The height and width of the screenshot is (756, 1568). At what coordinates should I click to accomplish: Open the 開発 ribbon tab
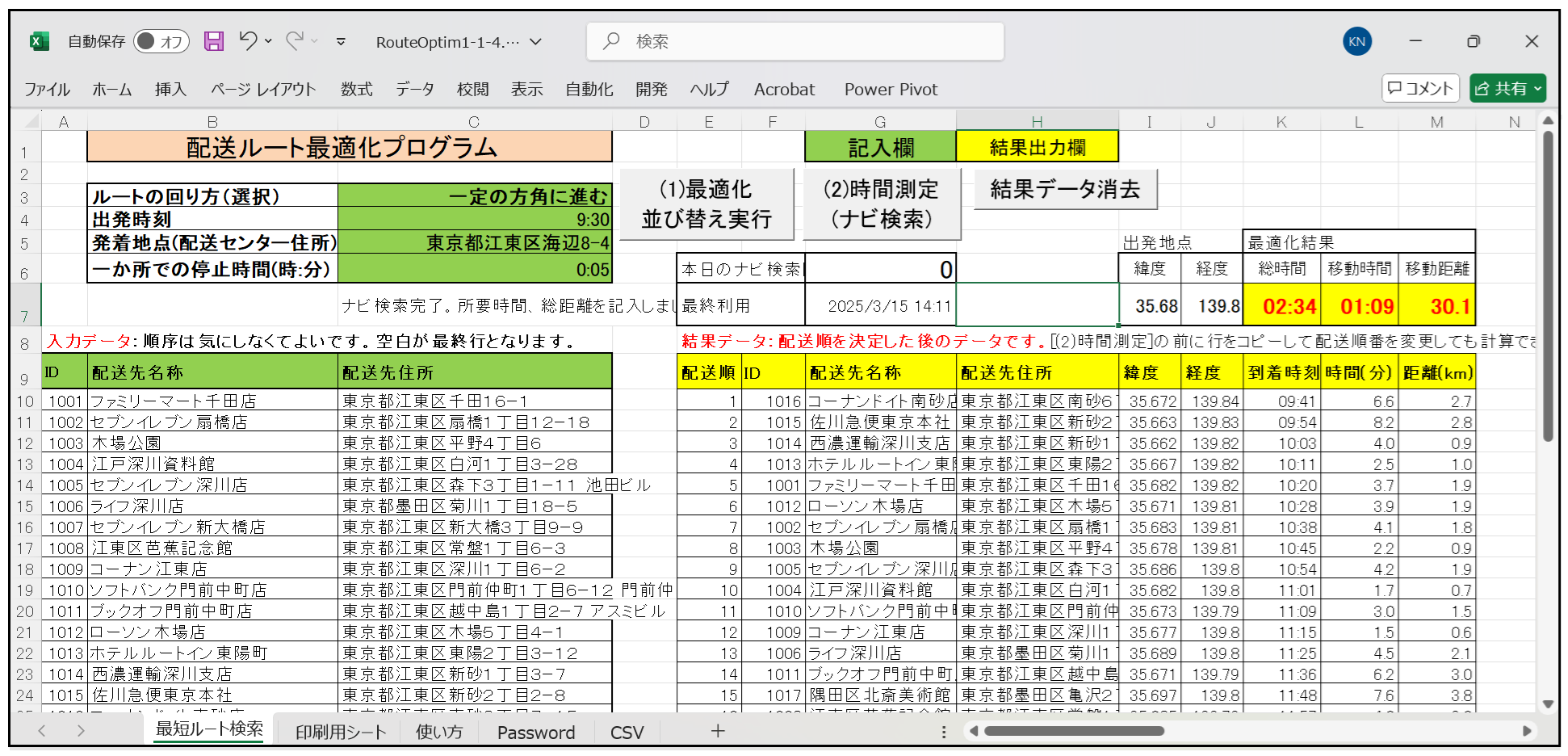(x=652, y=90)
